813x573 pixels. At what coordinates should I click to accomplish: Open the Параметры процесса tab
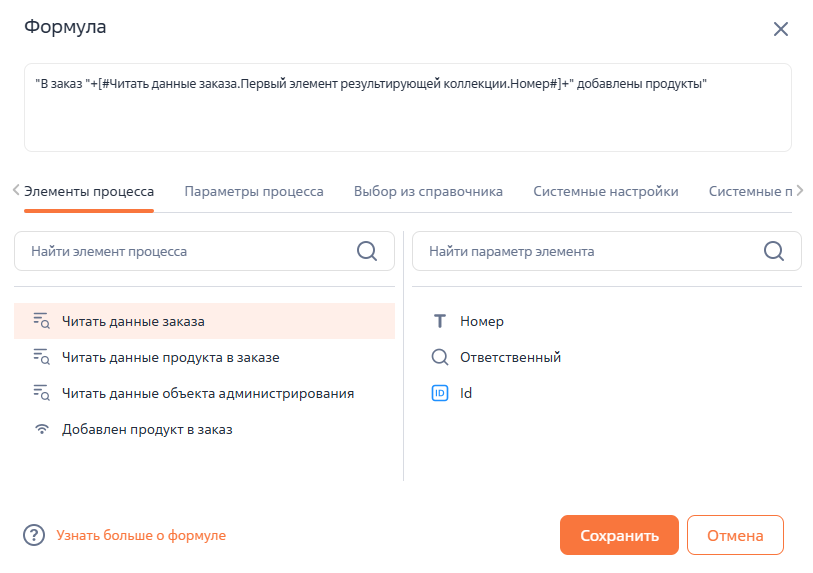pos(254,191)
